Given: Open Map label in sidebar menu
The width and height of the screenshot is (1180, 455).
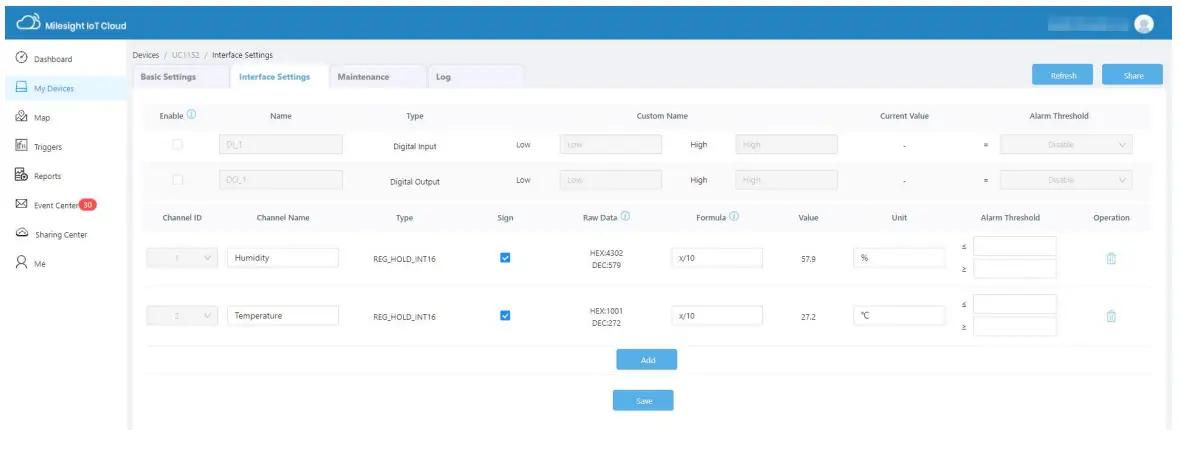Looking at the screenshot, I should click(42, 117).
